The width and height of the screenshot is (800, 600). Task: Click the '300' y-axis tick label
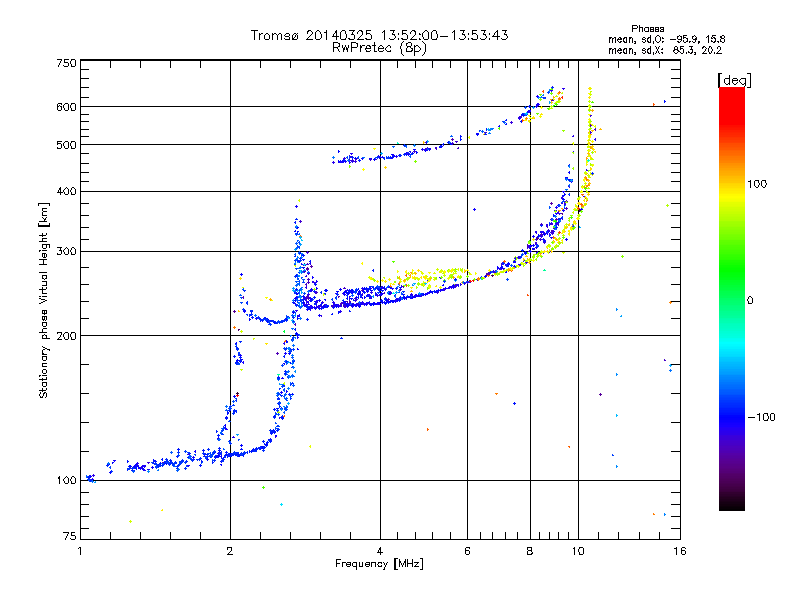[66, 252]
